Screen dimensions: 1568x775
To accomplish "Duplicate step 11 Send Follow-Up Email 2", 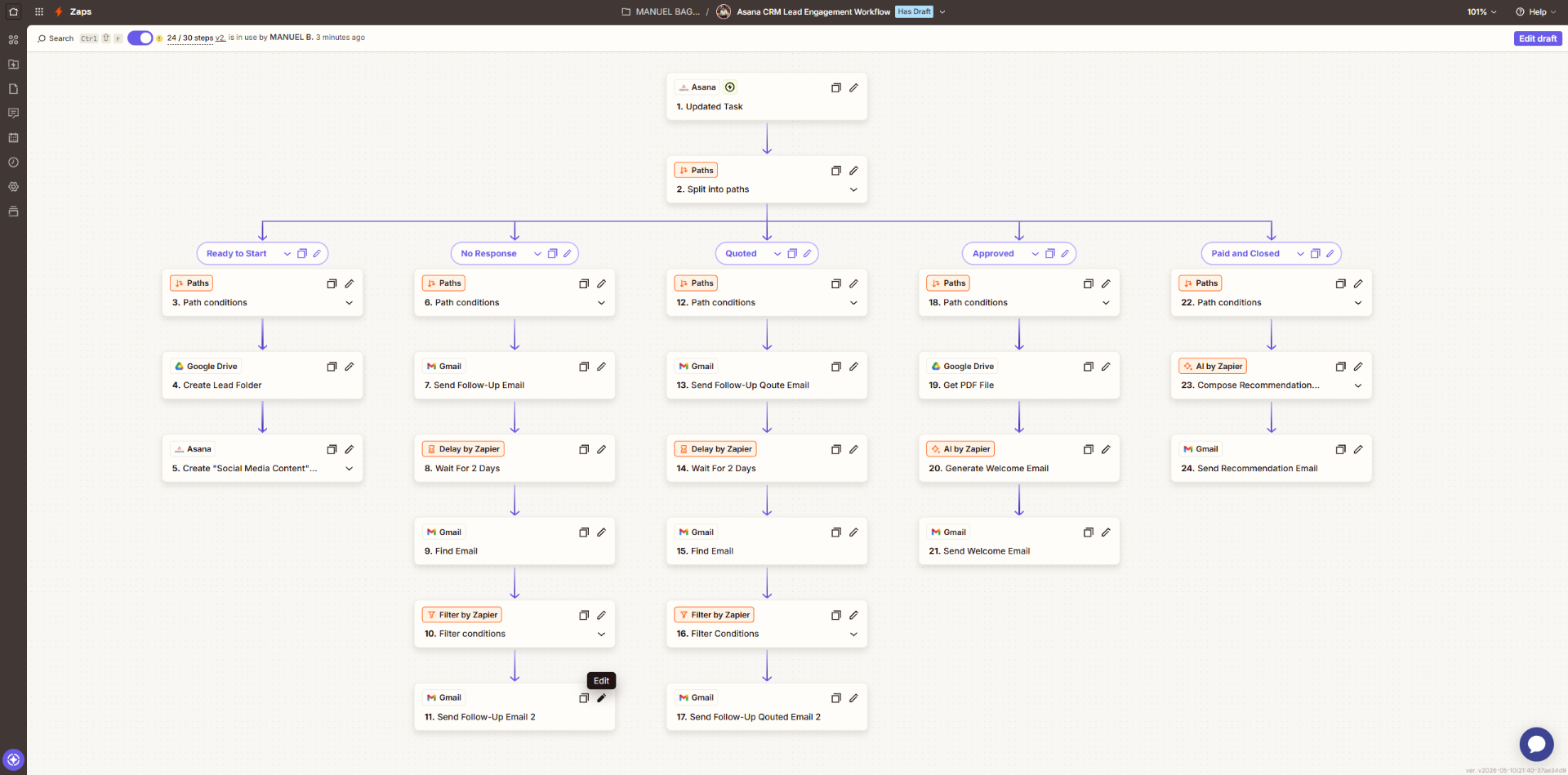I will point(584,698).
